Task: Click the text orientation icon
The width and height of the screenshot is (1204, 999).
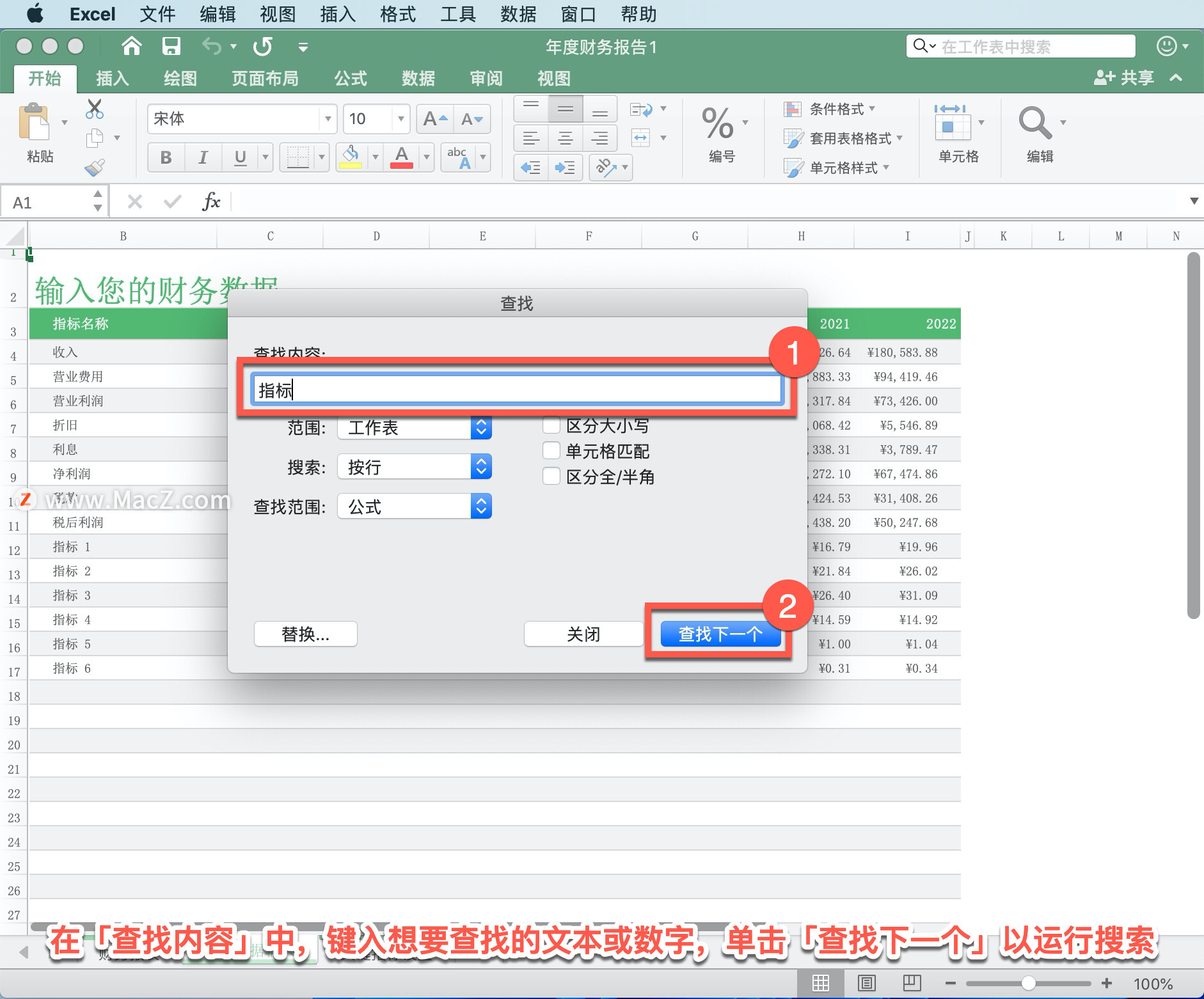Action: [x=605, y=168]
